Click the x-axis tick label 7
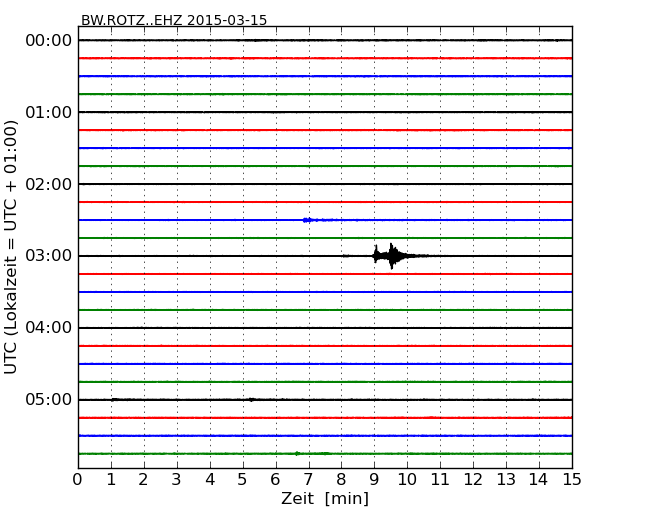 308,480
